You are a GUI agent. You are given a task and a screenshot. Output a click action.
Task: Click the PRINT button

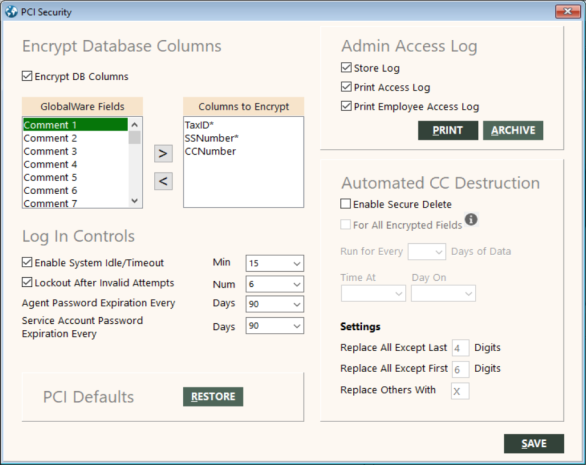tap(448, 130)
